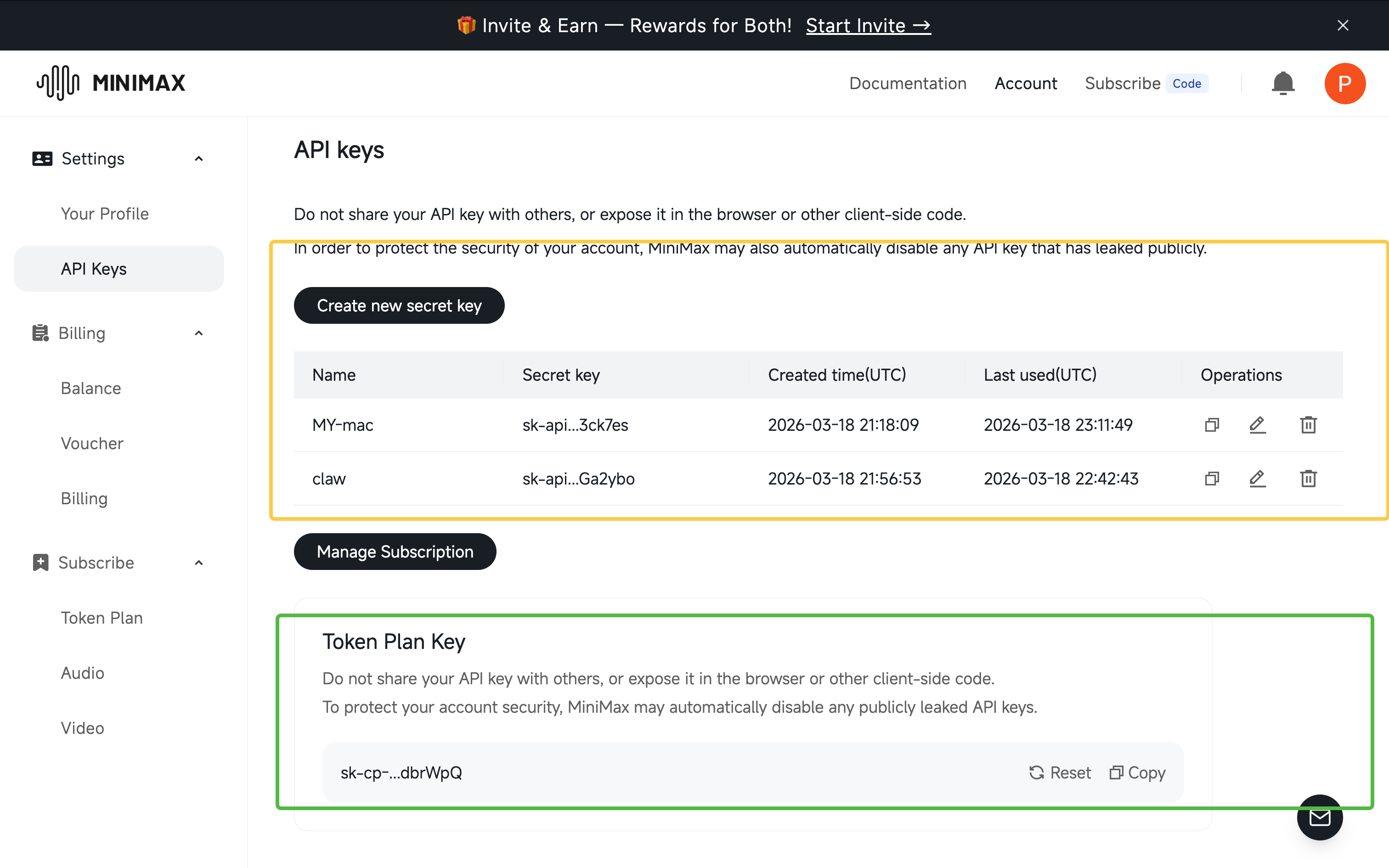Open Video in sidebar

pyautogui.click(x=83, y=728)
